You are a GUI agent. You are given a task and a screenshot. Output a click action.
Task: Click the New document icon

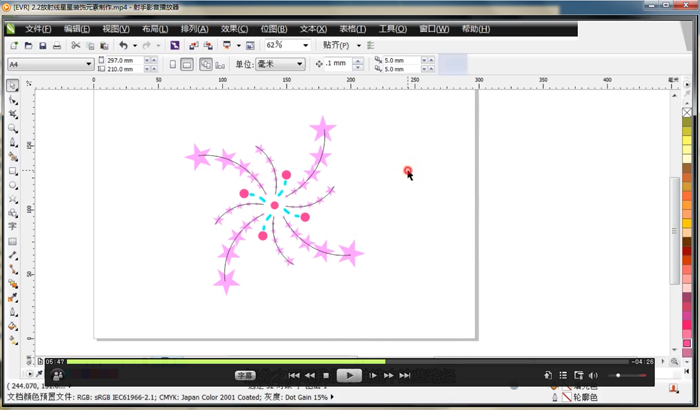click(x=13, y=46)
